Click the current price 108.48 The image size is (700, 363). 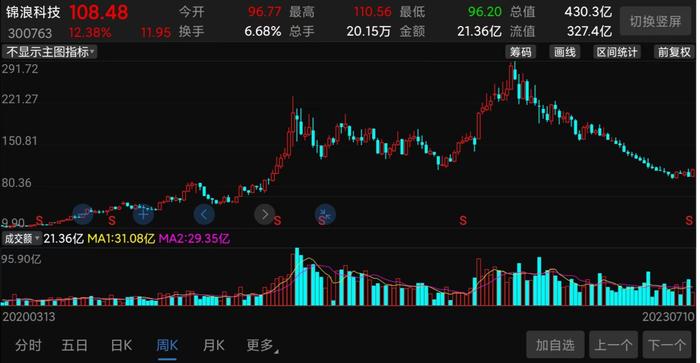99,12
